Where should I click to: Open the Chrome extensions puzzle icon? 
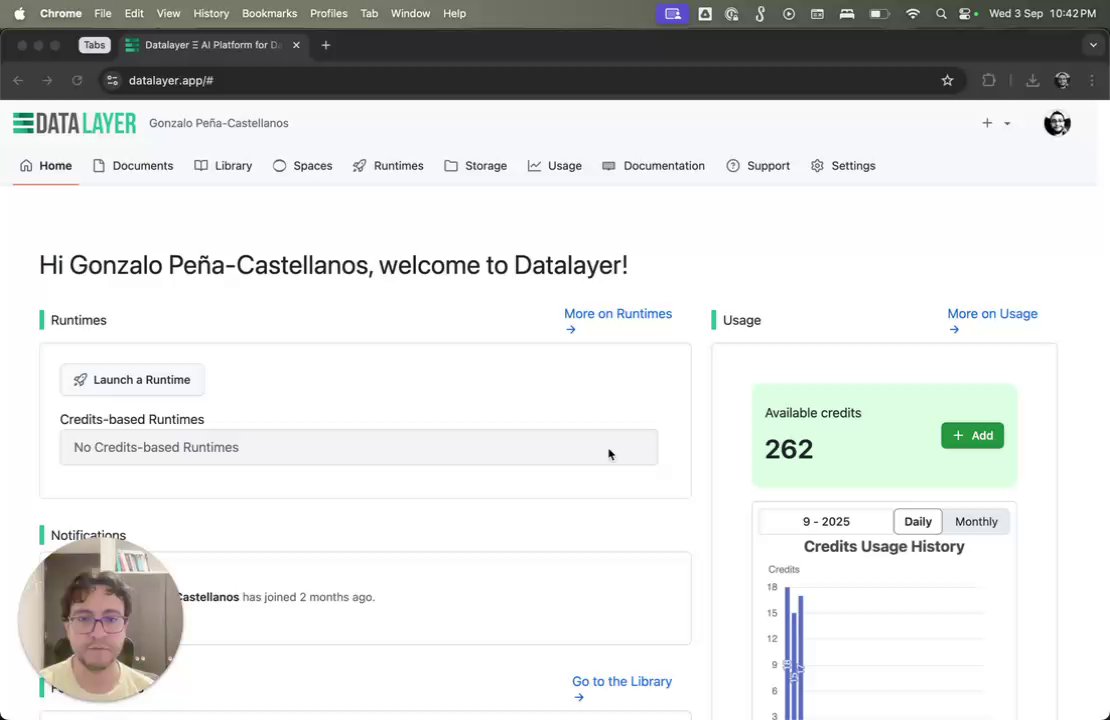coord(989,80)
